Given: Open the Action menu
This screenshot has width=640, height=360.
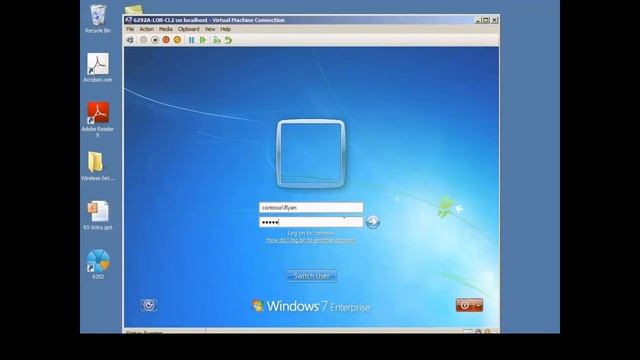Looking at the screenshot, I should pos(147,29).
